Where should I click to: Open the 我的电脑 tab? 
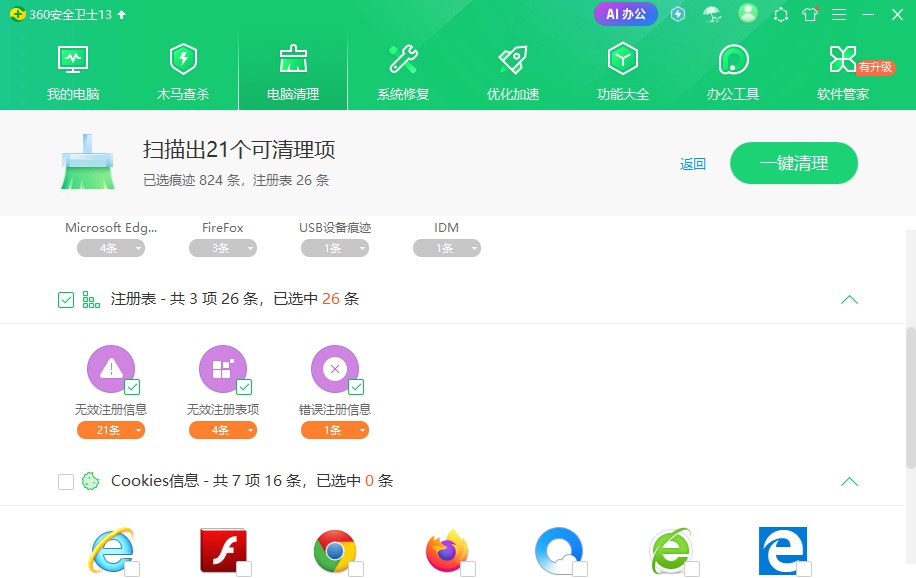[x=73, y=72]
